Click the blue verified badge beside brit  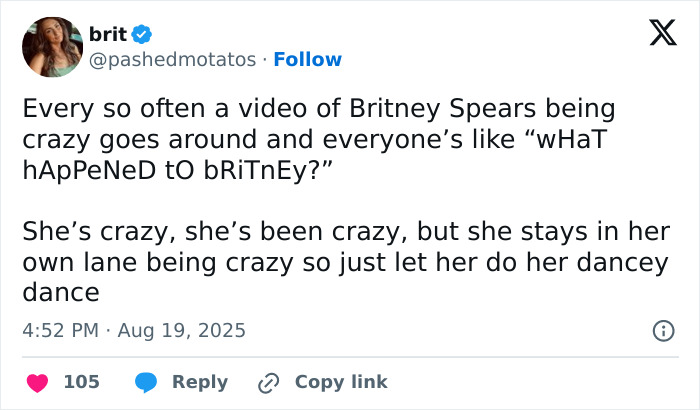pyautogui.click(x=142, y=35)
